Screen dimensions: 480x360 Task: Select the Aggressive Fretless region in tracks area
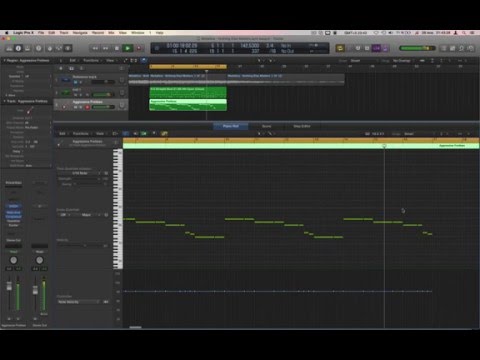[188, 105]
